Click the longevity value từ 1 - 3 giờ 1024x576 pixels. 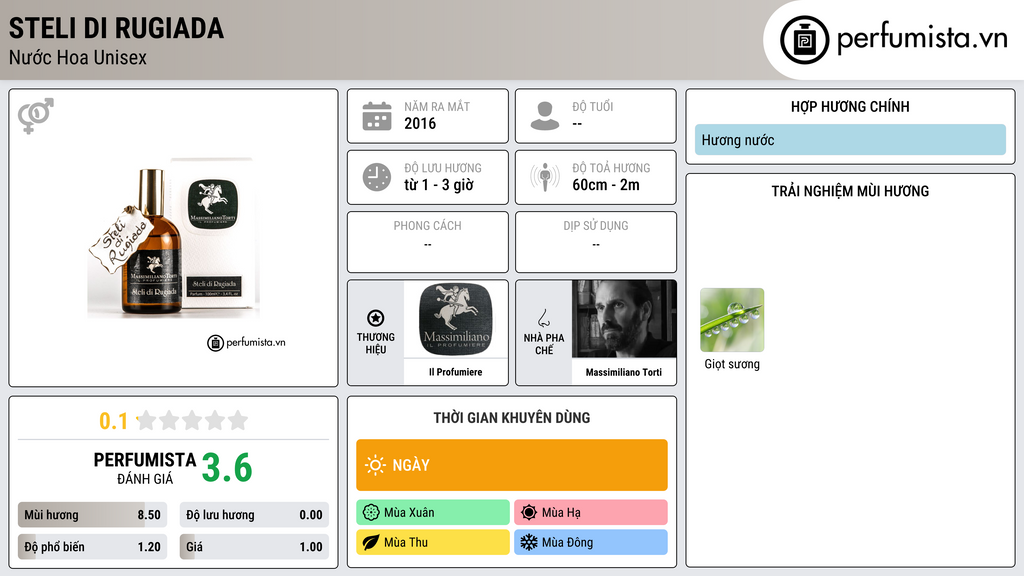tap(439, 185)
